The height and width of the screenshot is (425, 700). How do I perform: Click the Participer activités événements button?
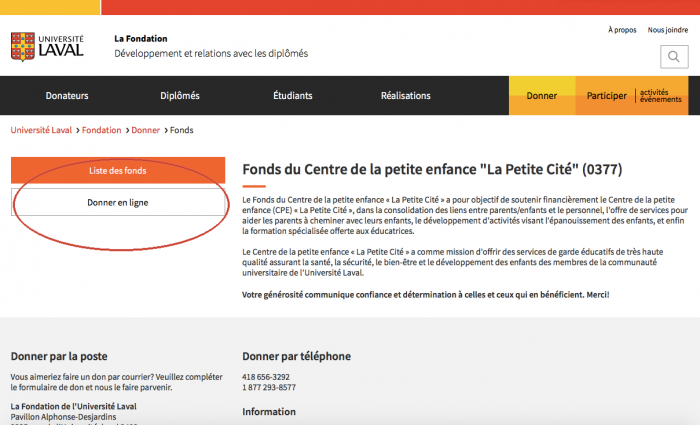632,96
